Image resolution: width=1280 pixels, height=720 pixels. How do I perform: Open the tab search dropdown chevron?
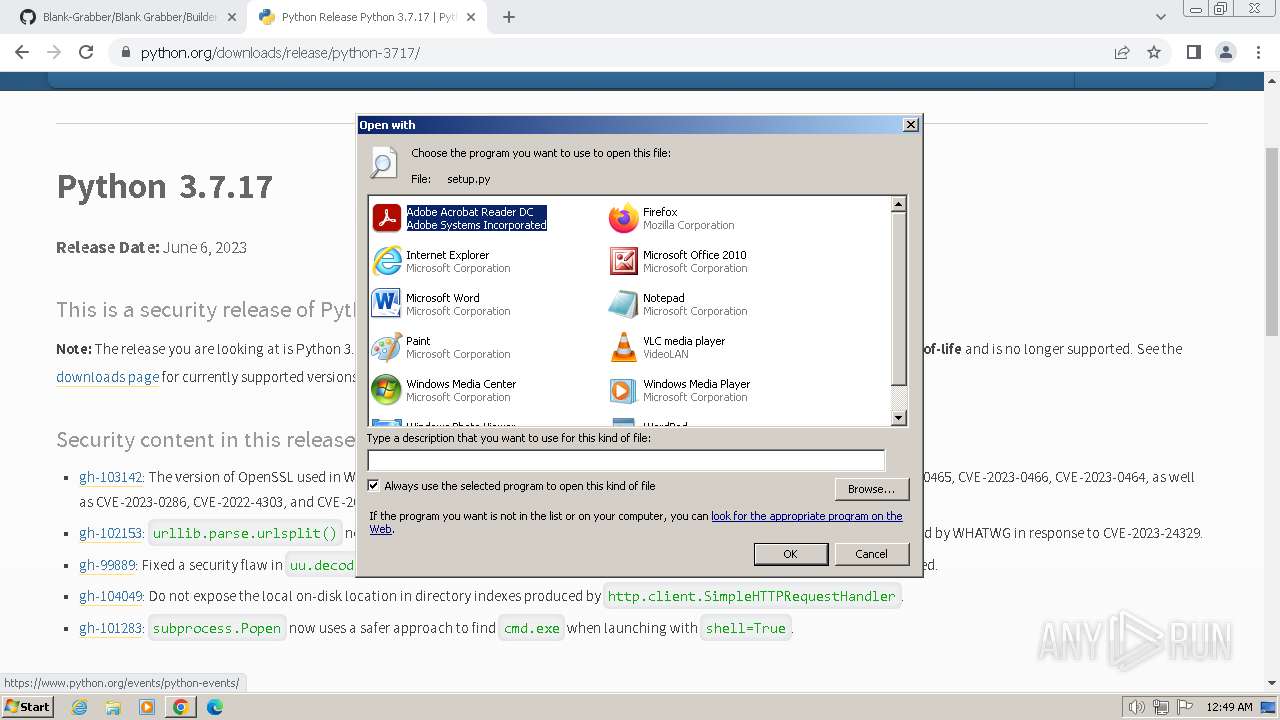(1160, 17)
